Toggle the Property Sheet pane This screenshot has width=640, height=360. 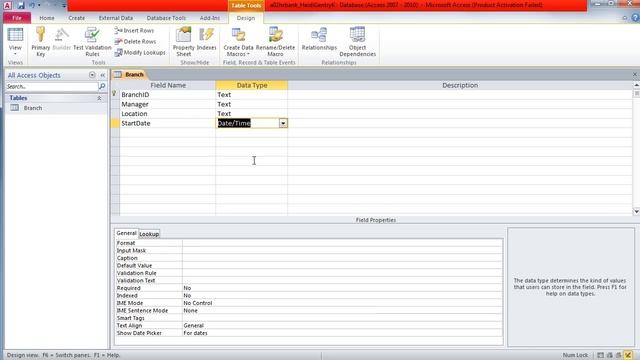[184, 42]
